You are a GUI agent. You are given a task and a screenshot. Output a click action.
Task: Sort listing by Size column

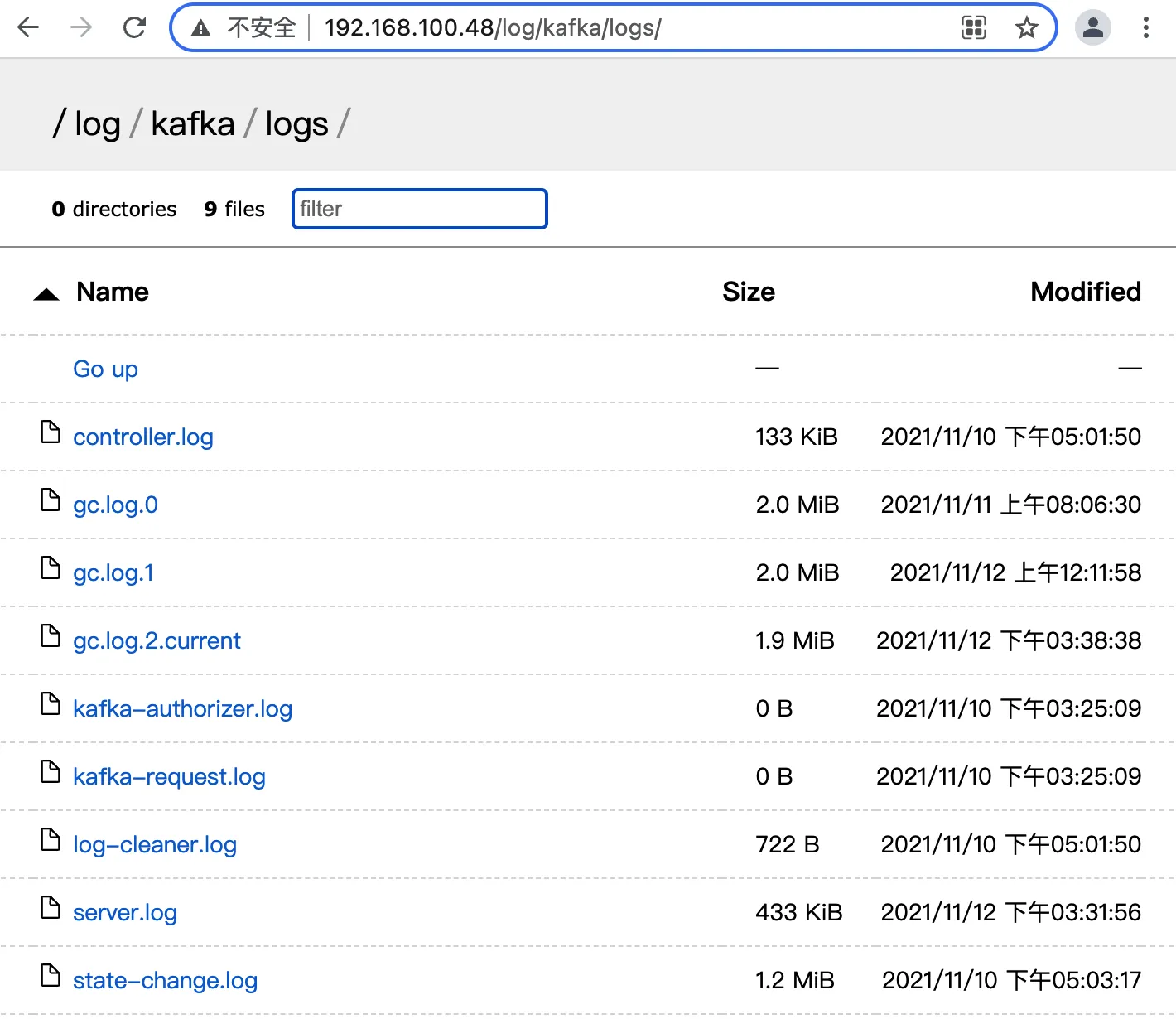748,292
